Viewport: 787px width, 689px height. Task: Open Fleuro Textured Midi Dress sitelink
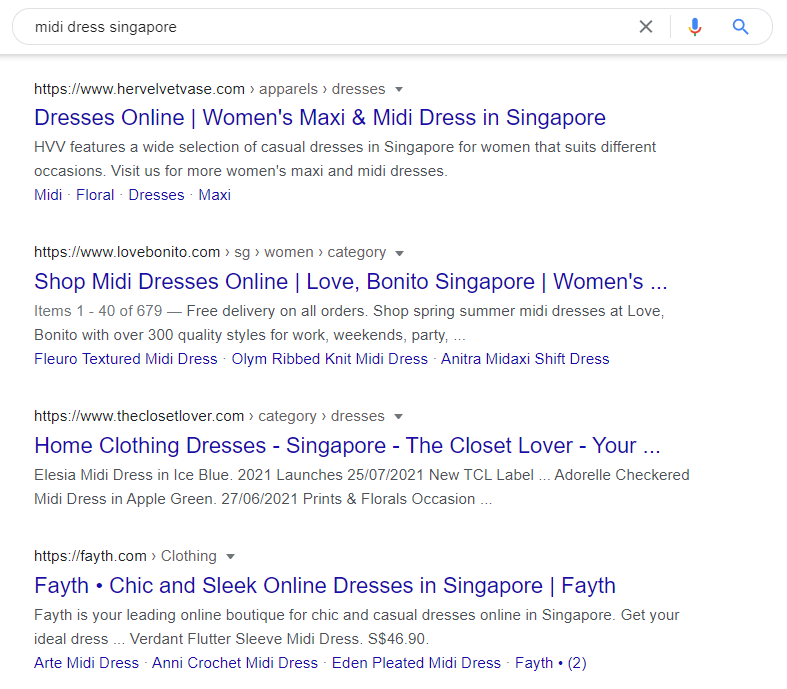(x=125, y=359)
